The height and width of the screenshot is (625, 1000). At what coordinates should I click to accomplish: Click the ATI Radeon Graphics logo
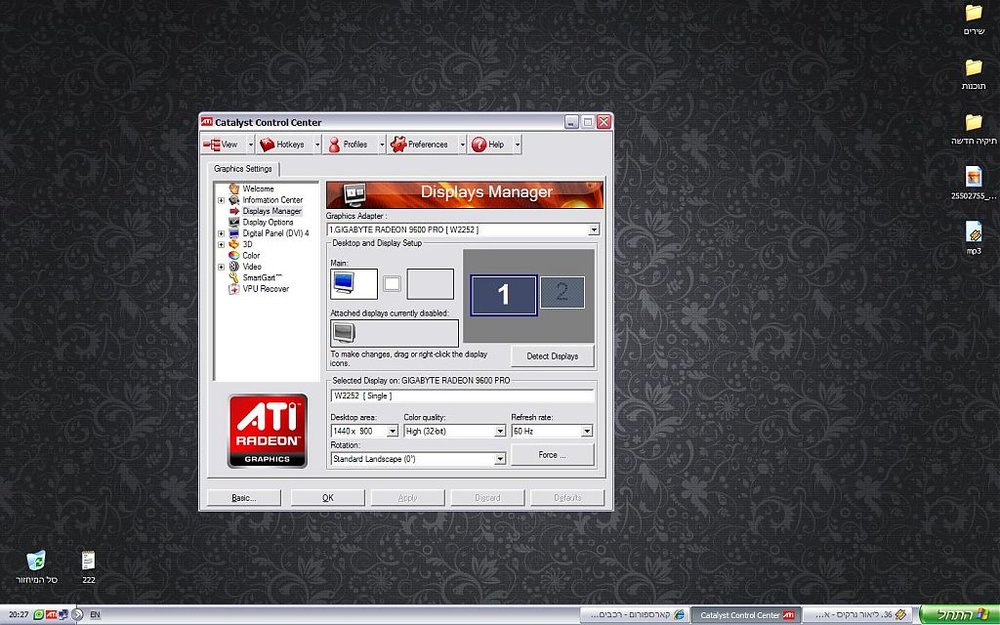coord(268,430)
